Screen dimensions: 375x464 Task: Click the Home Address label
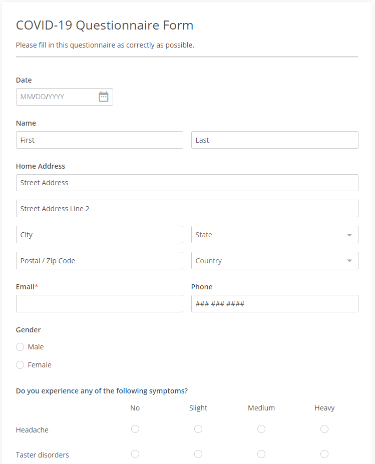(x=40, y=166)
